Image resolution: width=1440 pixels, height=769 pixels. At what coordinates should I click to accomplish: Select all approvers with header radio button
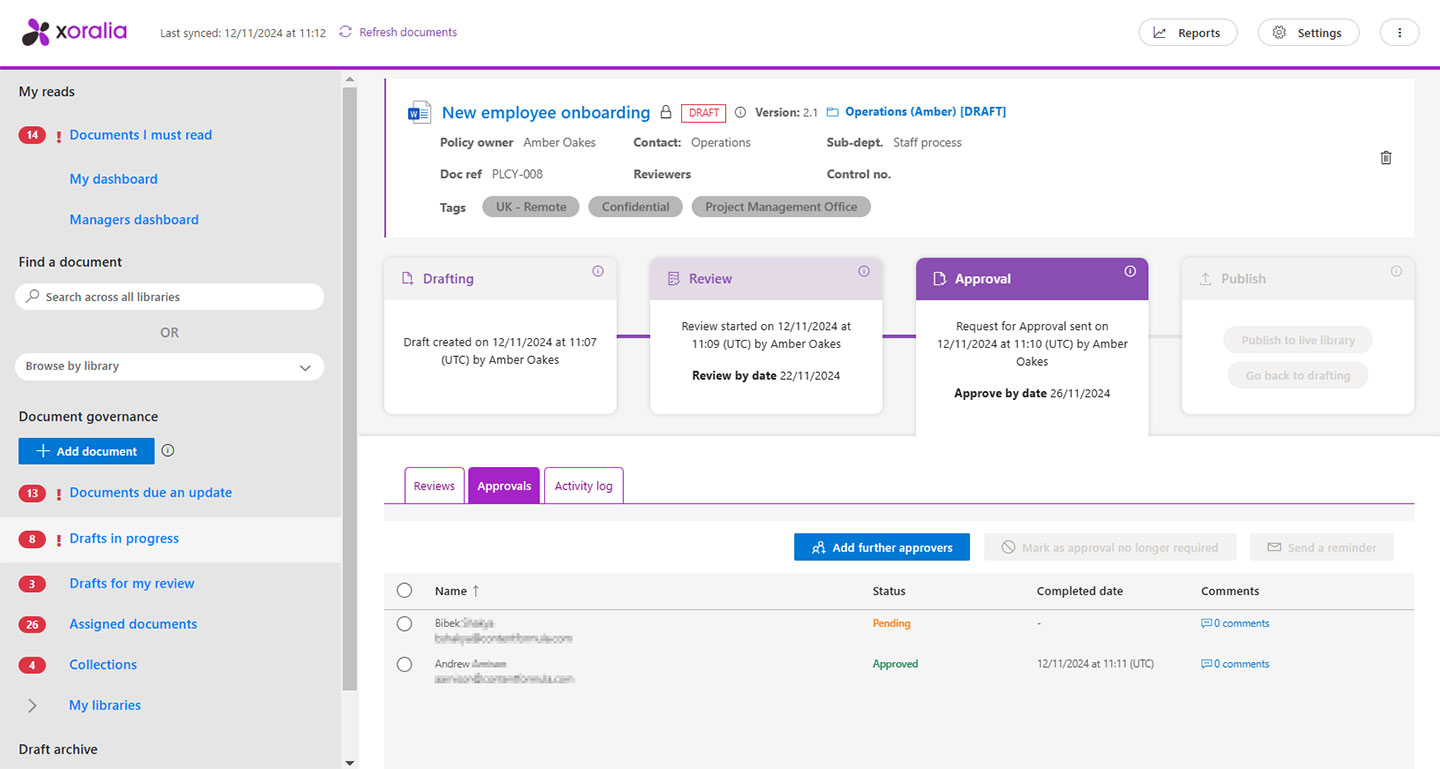[404, 590]
